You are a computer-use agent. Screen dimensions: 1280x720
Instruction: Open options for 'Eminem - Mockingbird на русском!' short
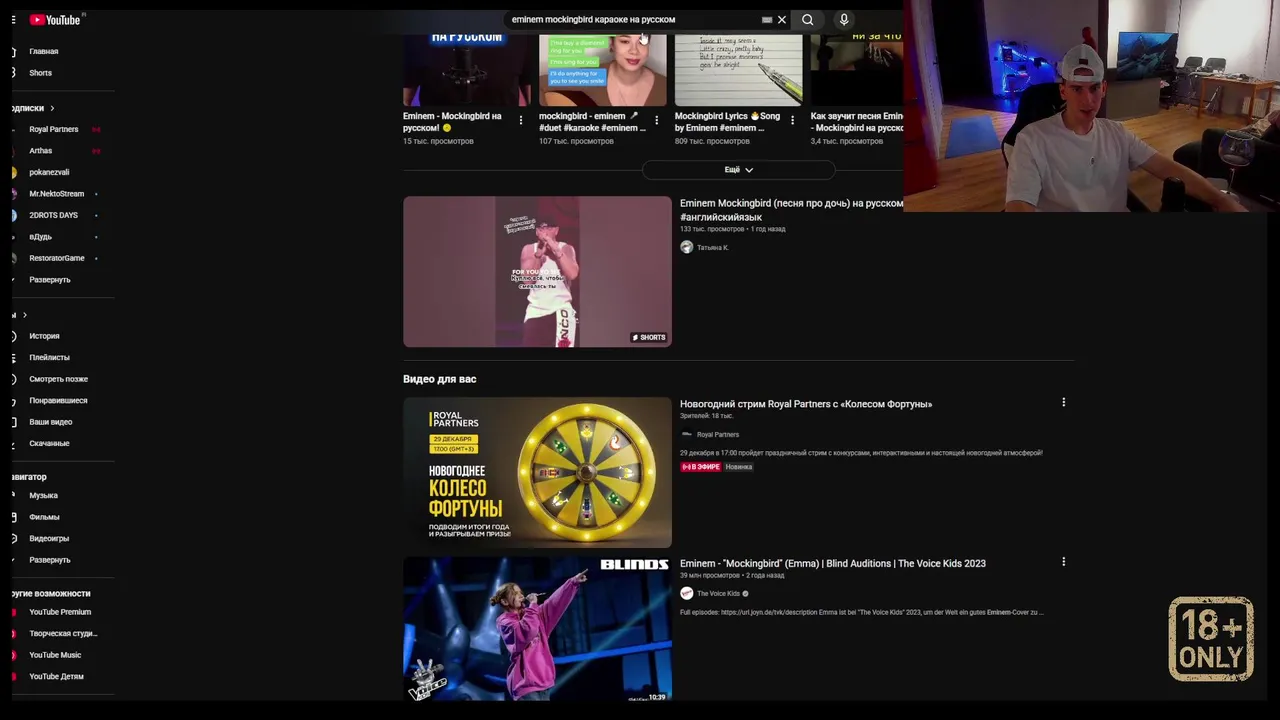point(520,120)
